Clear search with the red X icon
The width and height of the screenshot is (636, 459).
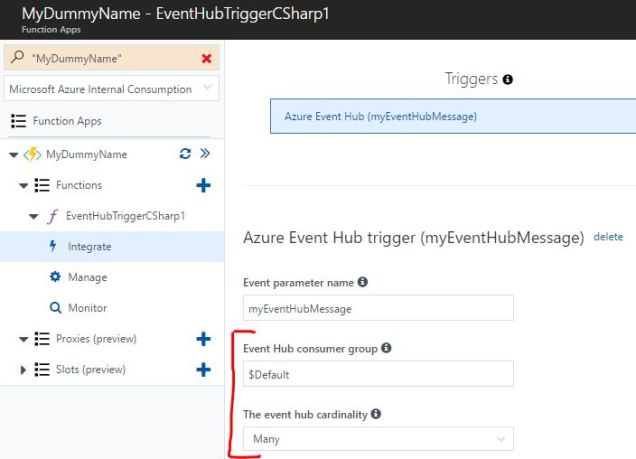(206, 58)
